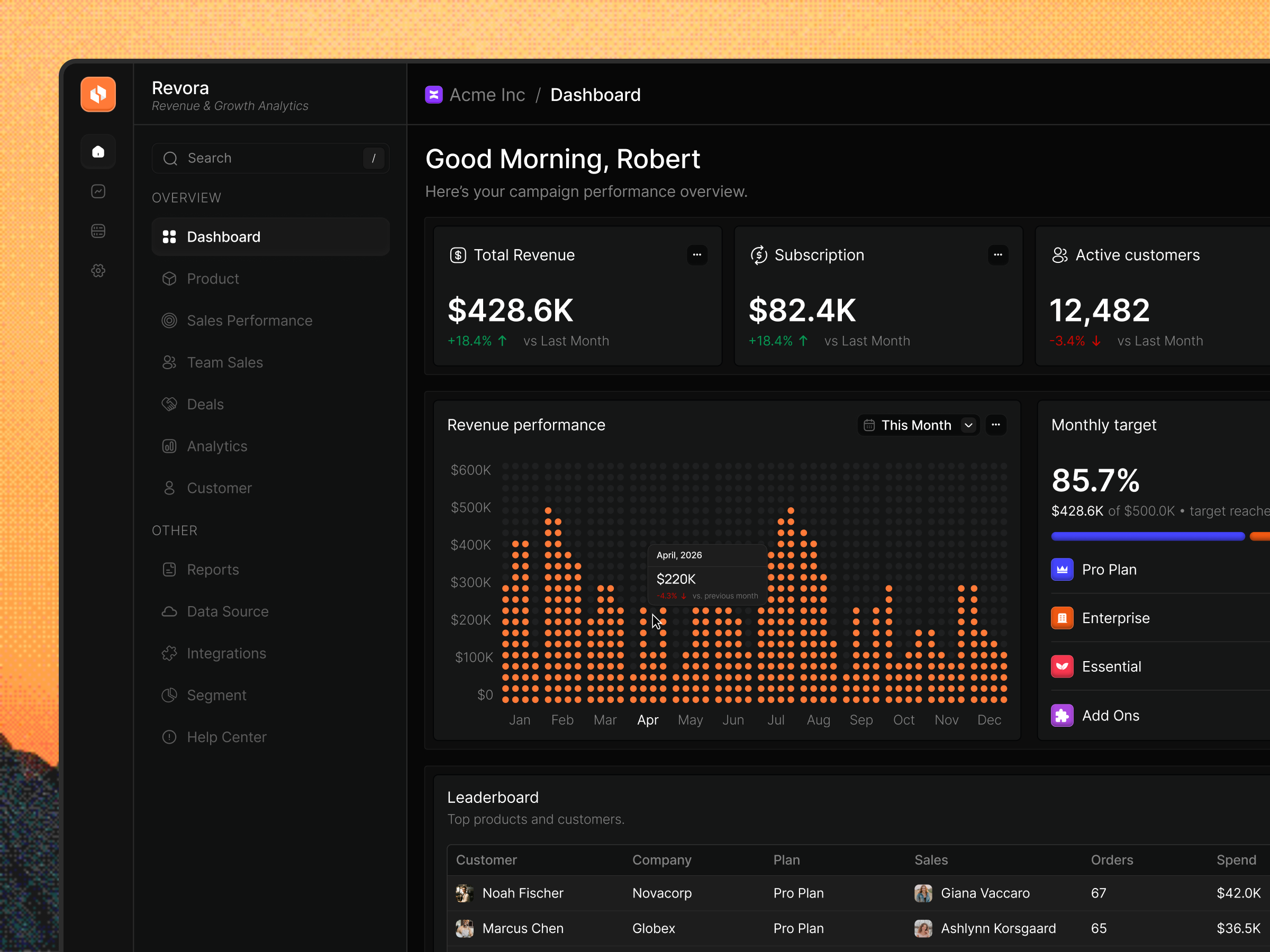Image resolution: width=1270 pixels, height=952 pixels.
Task: Click the Enterprise building icon
Action: pos(1062,618)
